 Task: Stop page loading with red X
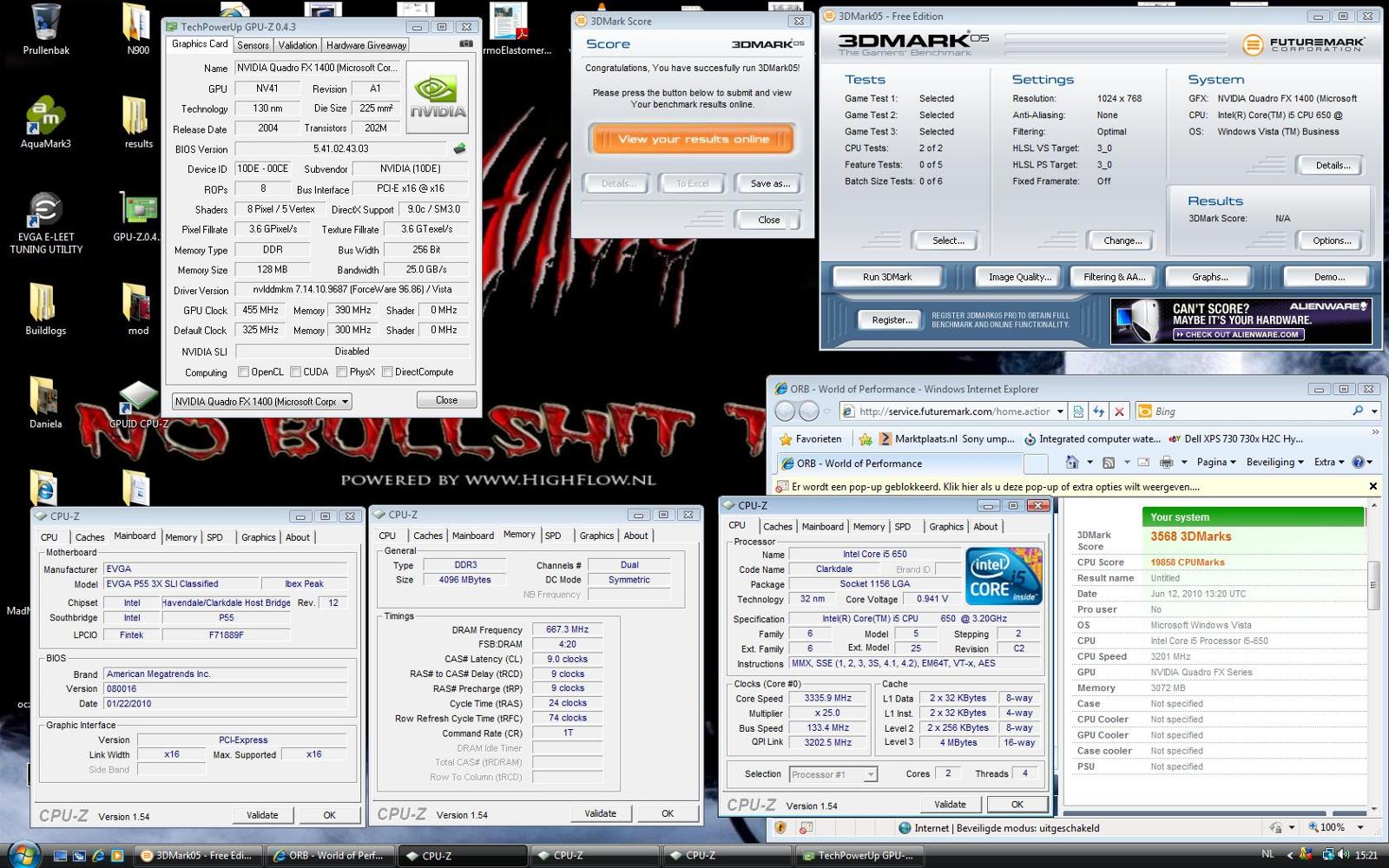pos(1120,411)
